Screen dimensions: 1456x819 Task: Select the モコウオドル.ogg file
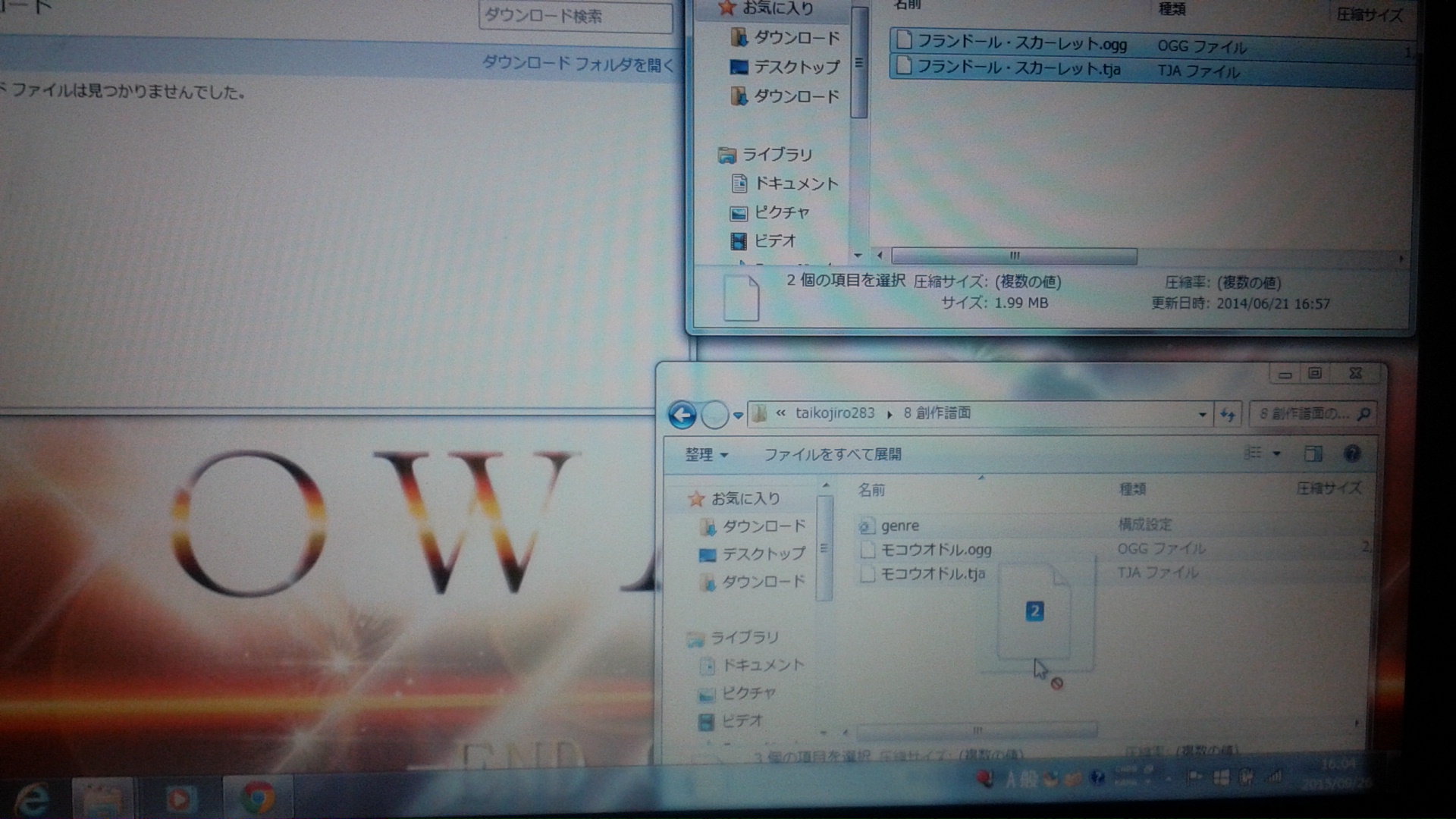(x=935, y=550)
